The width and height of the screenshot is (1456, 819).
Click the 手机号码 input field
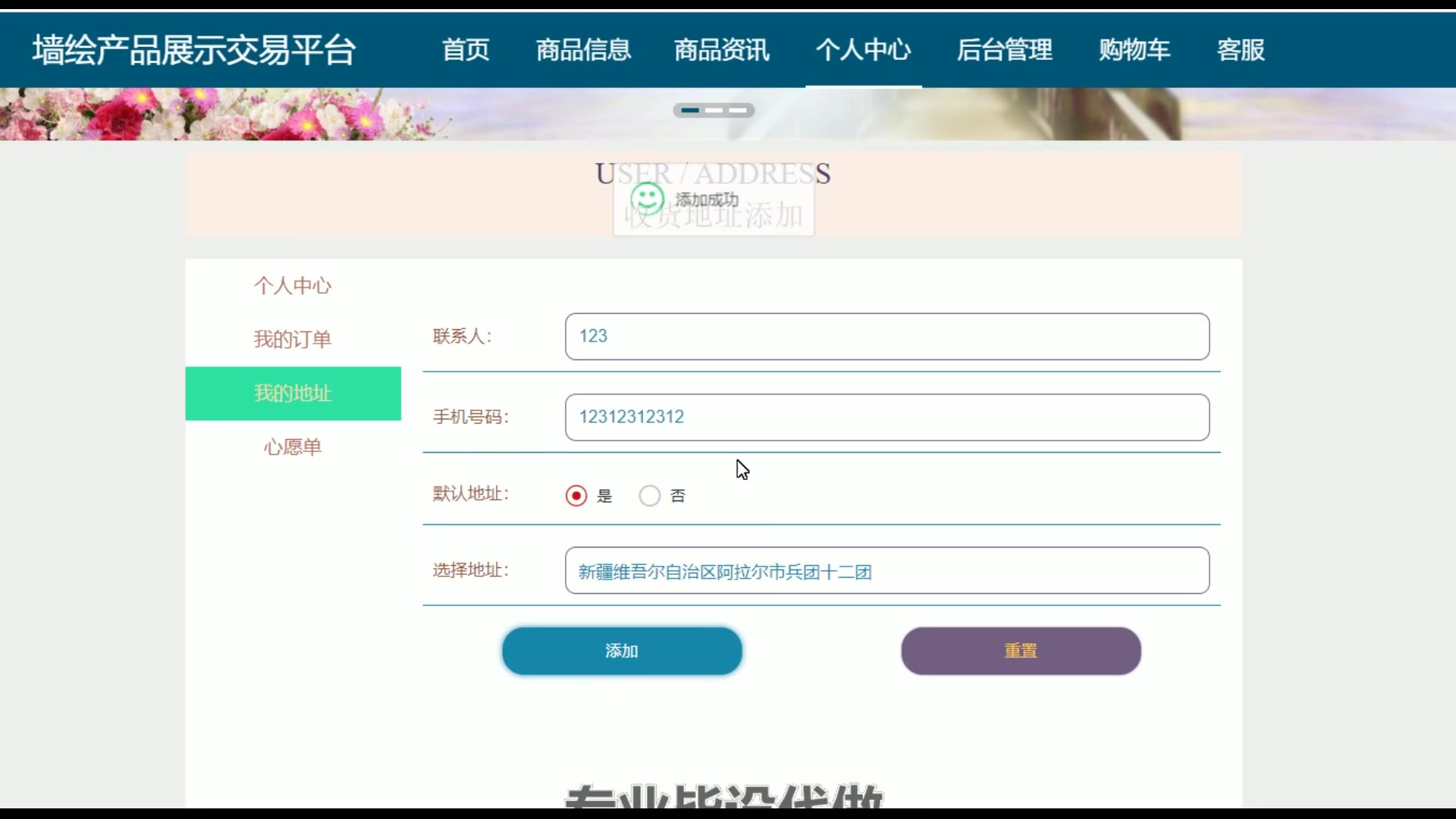tap(886, 417)
